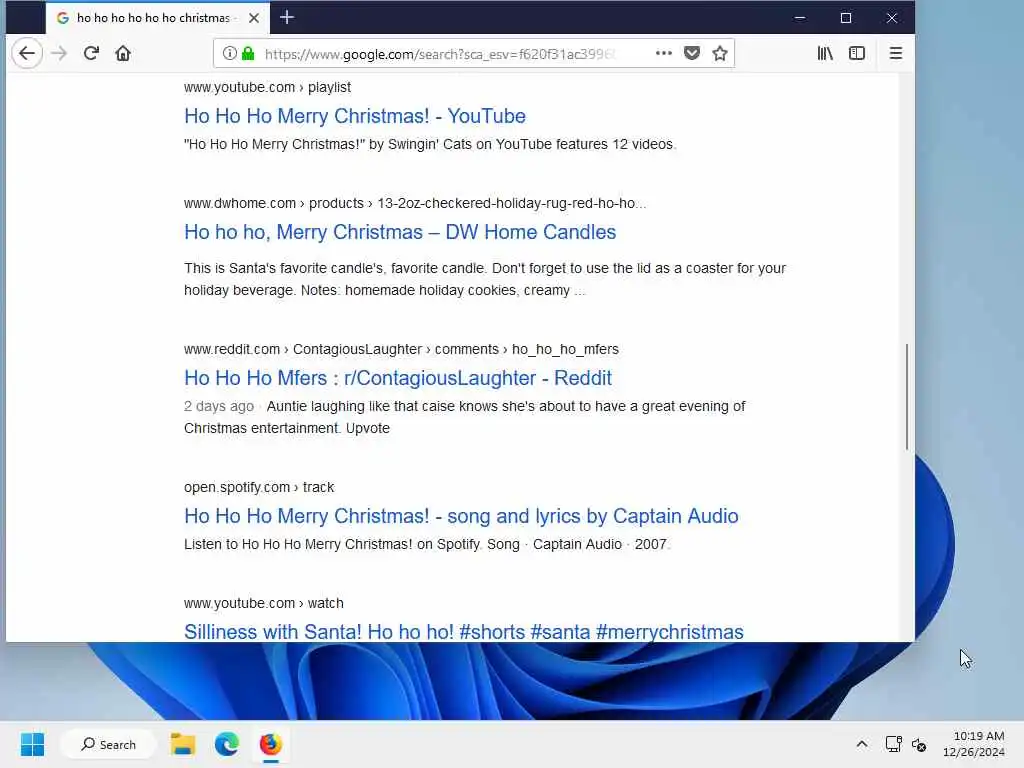Save the page to Pocket
The image size is (1024, 768).
(692, 54)
